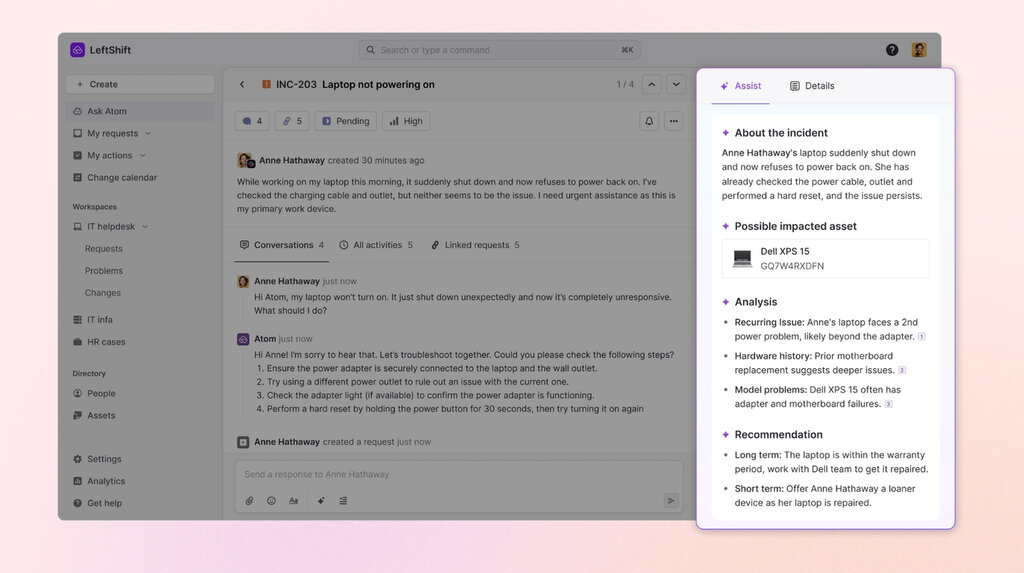Collapse the IT helpdesk workspace
Viewport: 1024px width, 573px height.
[145, 227]
